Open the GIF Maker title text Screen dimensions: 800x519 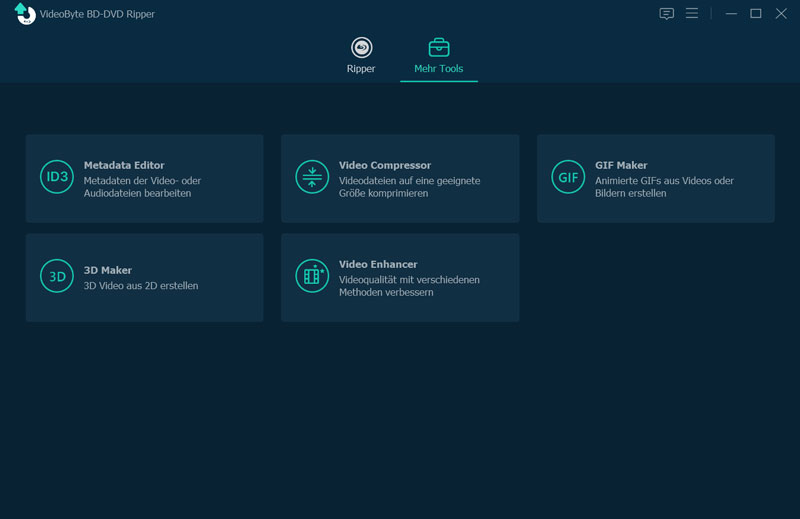coord(621,165)
